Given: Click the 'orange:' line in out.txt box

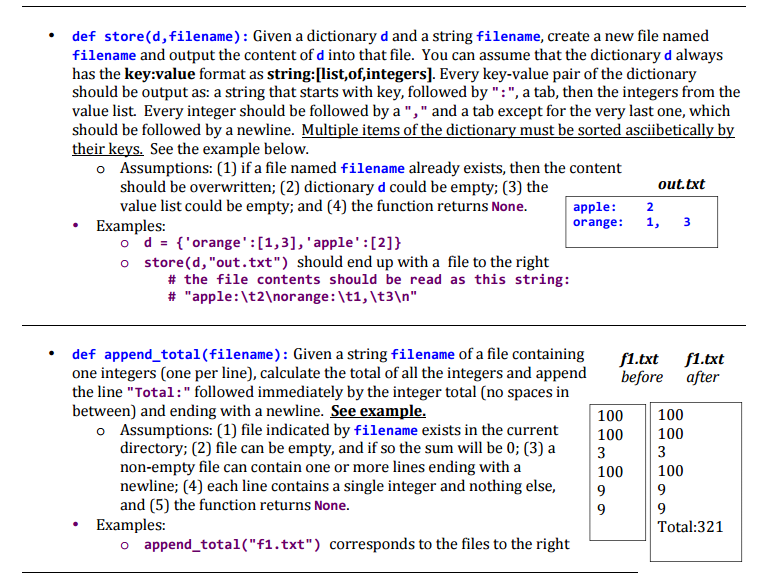Looking at the screenshot, I should [632, 222].
